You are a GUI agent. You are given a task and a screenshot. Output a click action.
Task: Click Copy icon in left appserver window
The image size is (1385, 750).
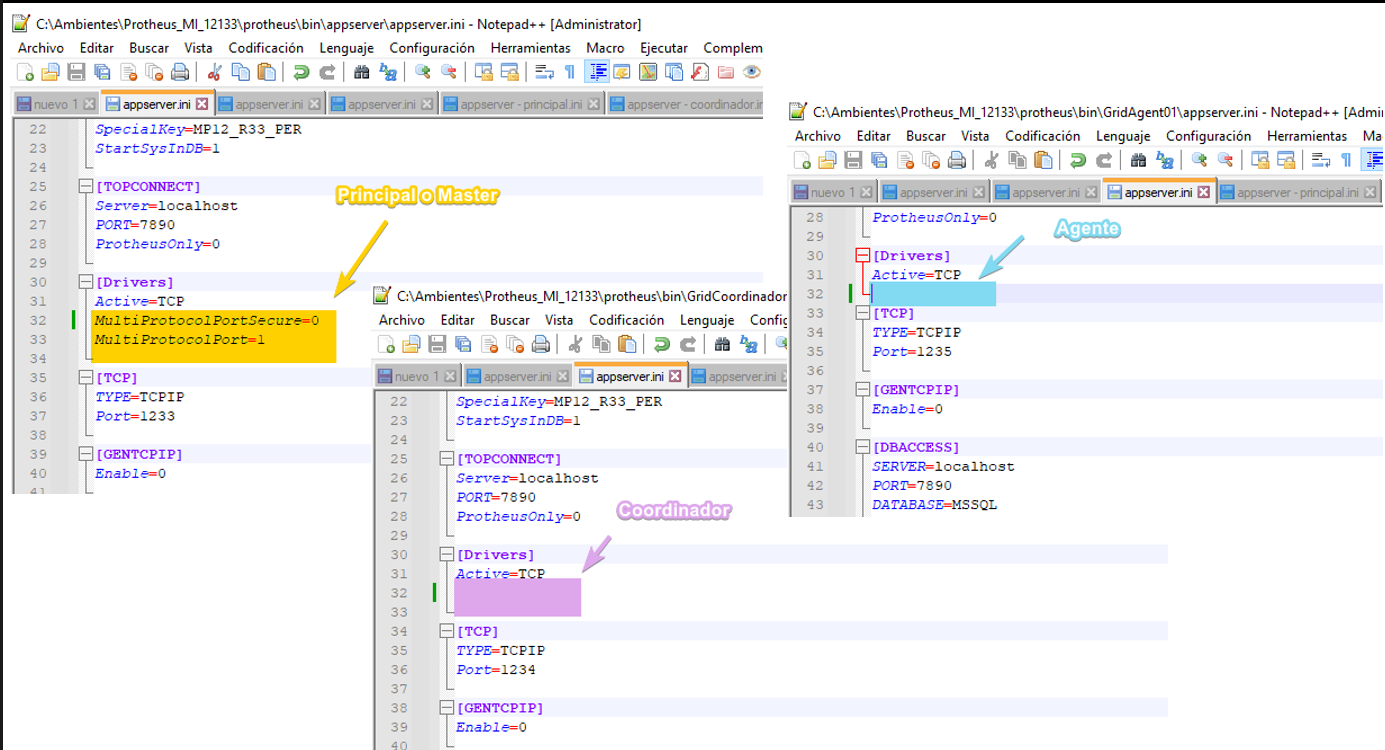(240, 72)
